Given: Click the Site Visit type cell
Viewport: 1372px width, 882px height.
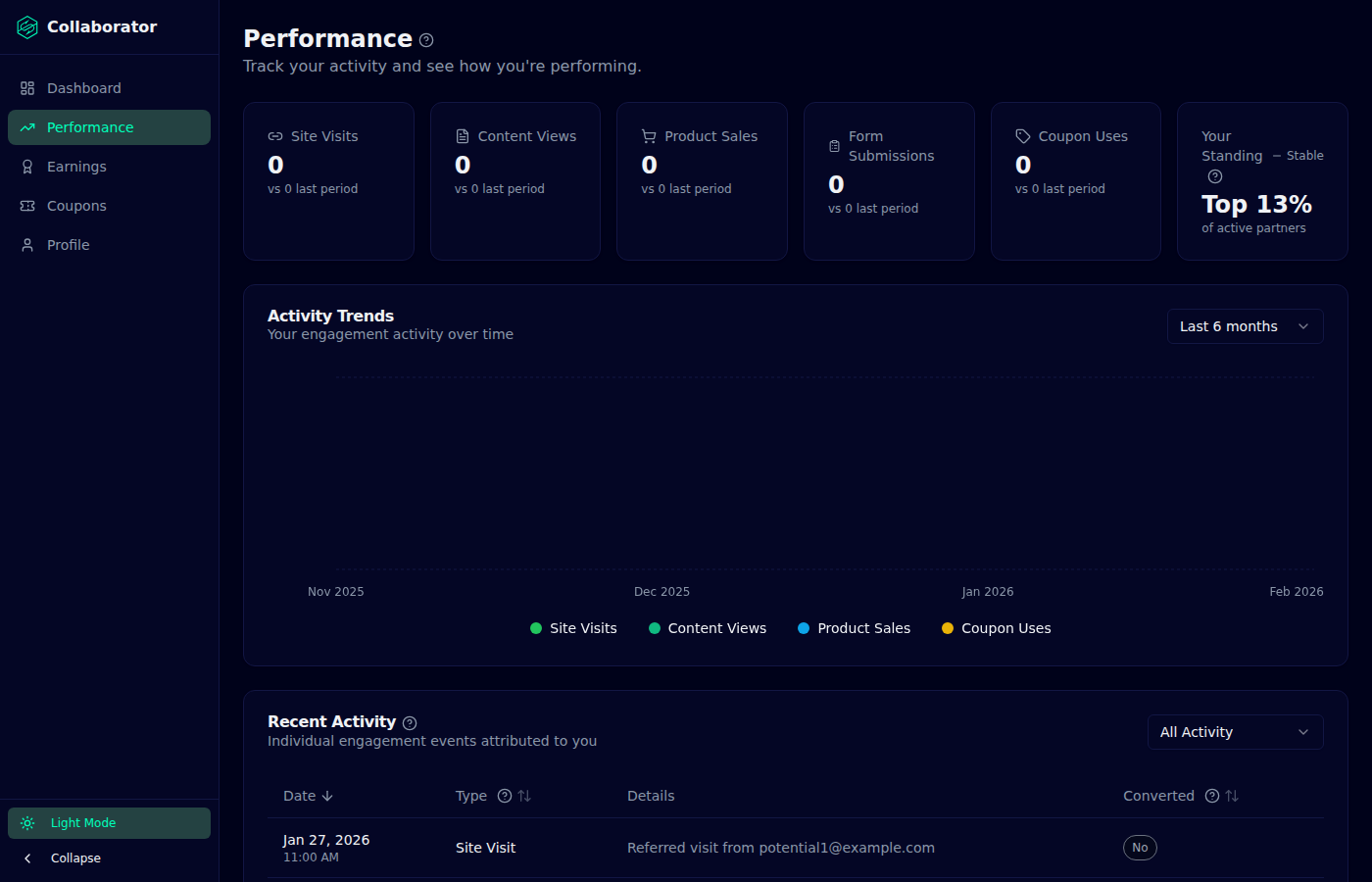Looking at the screenshot, I should point(485,848).
